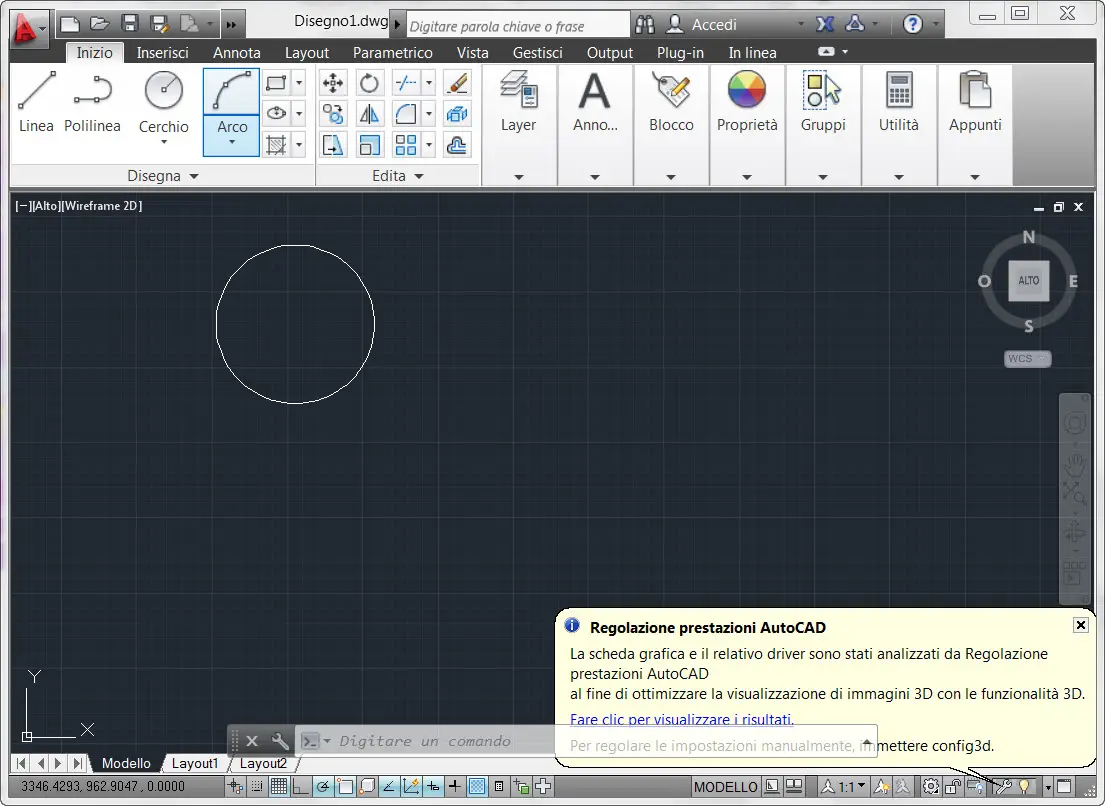Select the Rotate tool icon
The width and height of the screenshot is (1105, 806).
pyautogui.click(x=369, y=83)
